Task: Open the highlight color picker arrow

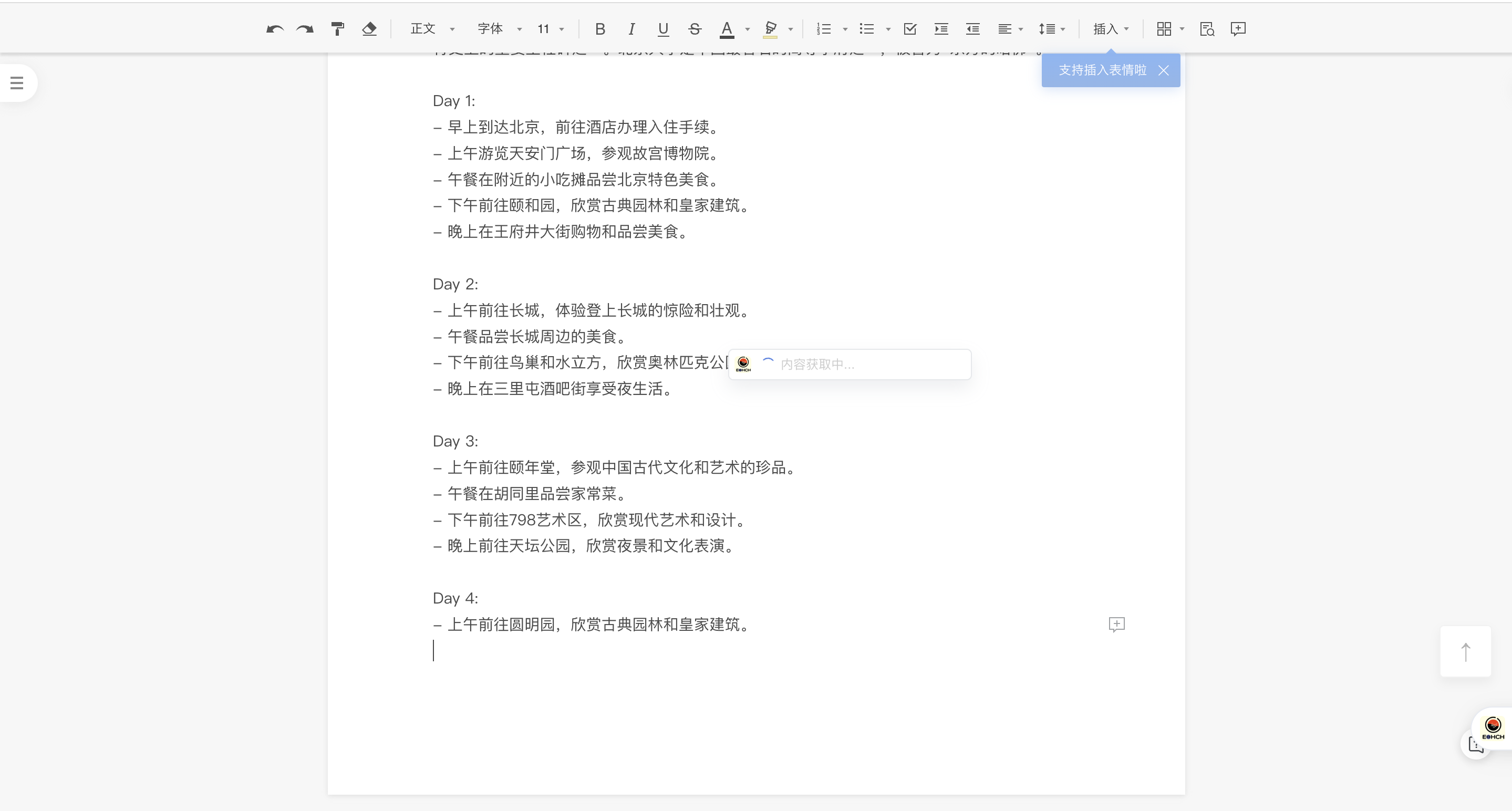Action: tap(791, 29)
